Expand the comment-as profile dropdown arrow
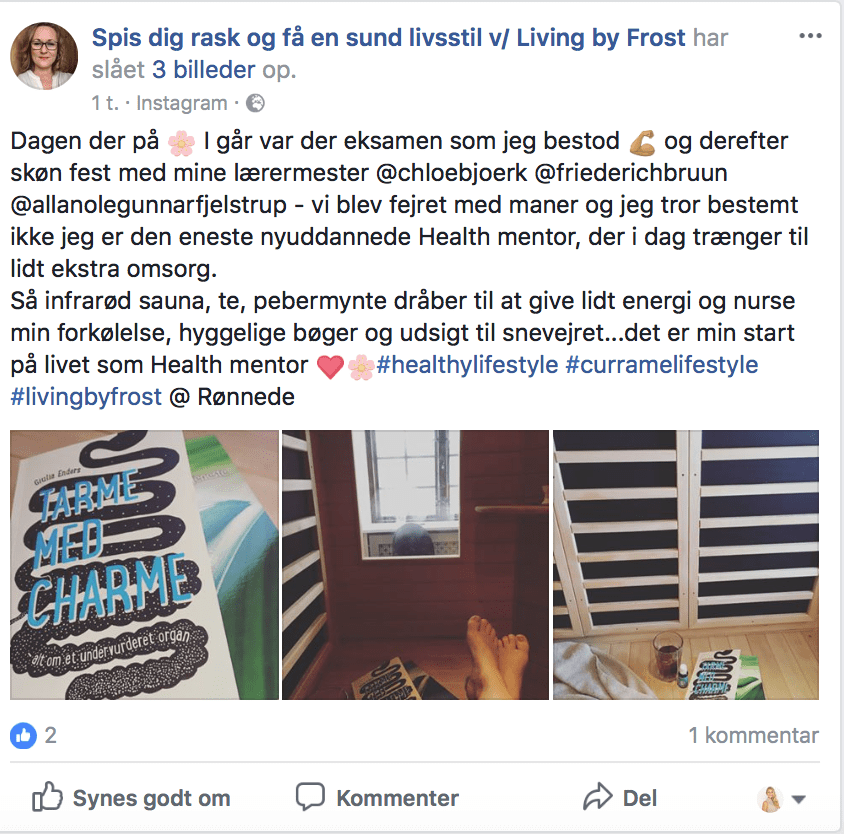 (x=799, y=800)
